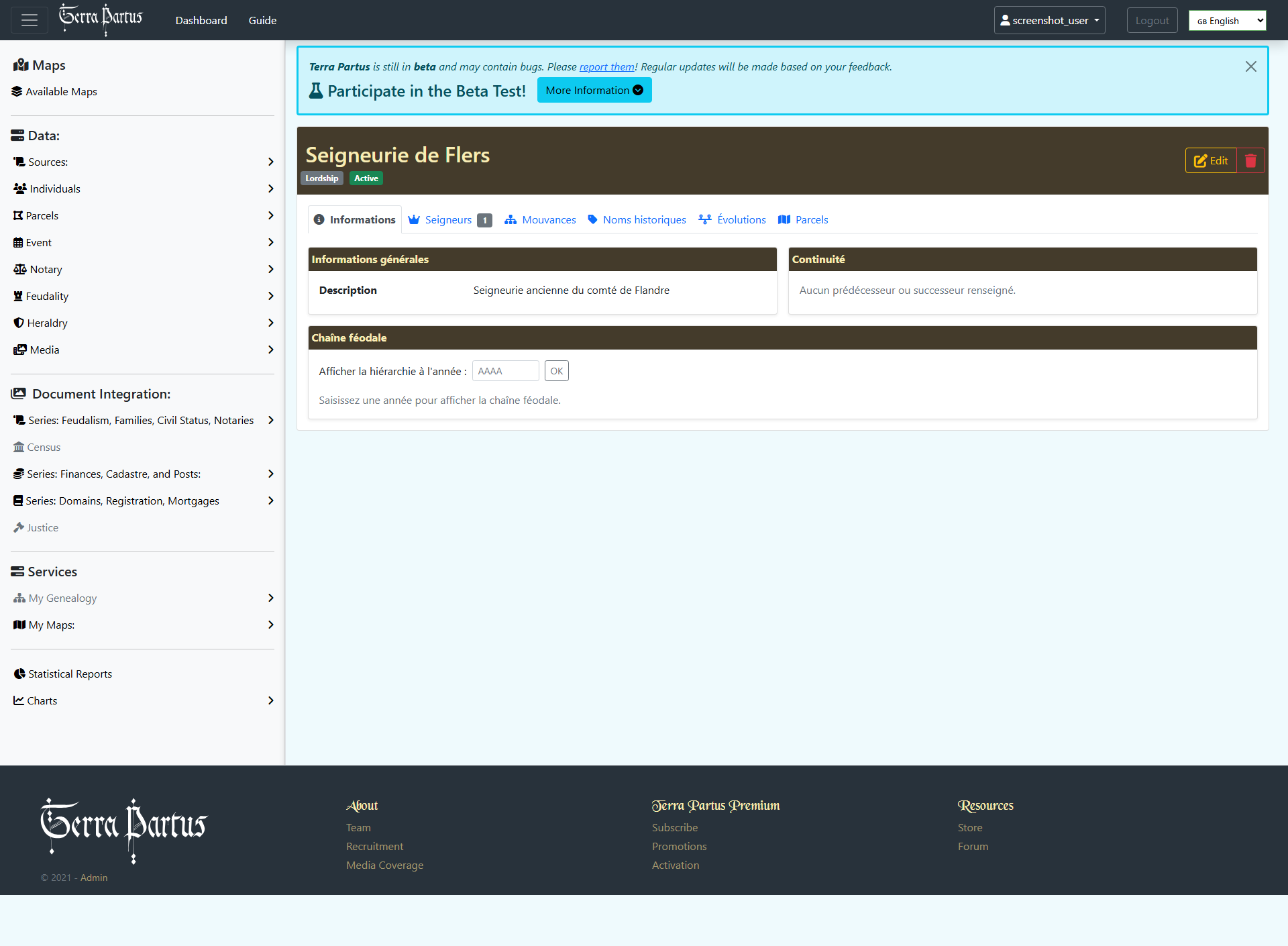Dismiss the beta notice banner
The image size is (1288, 946).
(1250, 66)
